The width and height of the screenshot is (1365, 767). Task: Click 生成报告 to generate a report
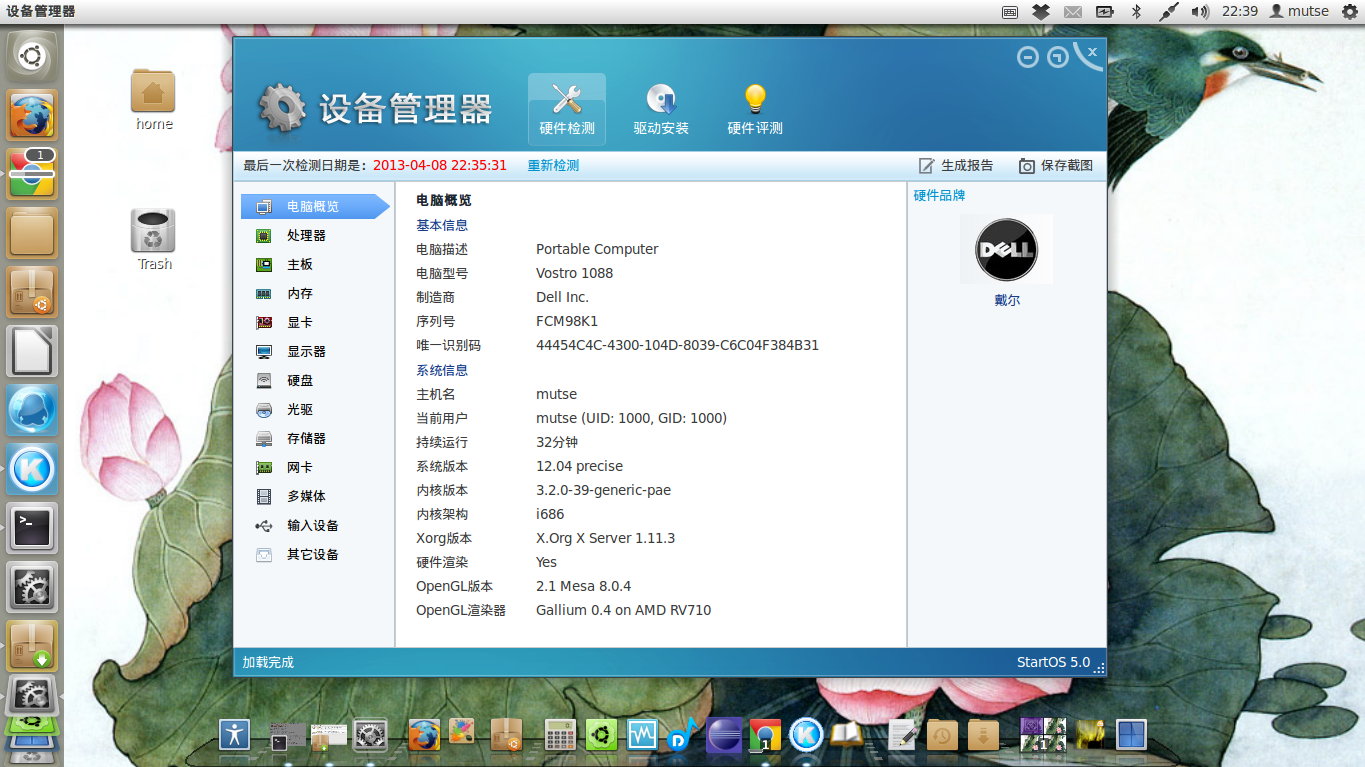coord(955,165)
